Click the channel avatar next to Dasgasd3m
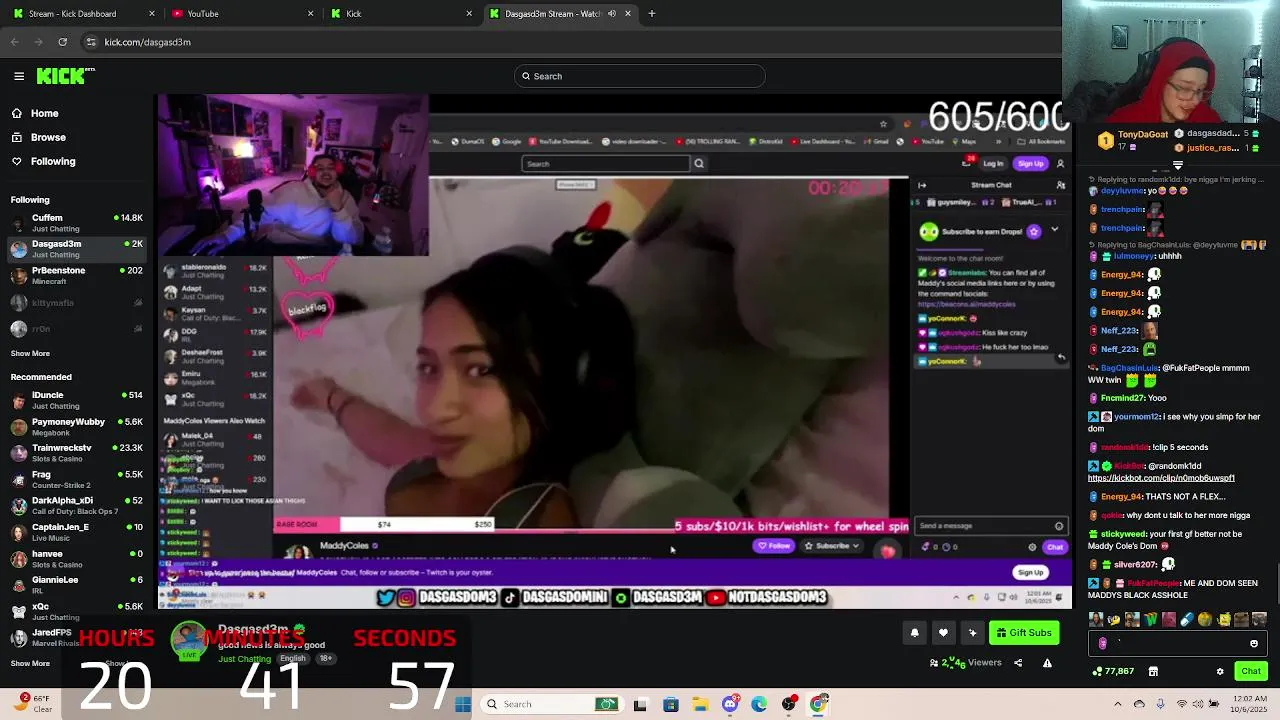The image size is (1280, 720). point(189,641)
